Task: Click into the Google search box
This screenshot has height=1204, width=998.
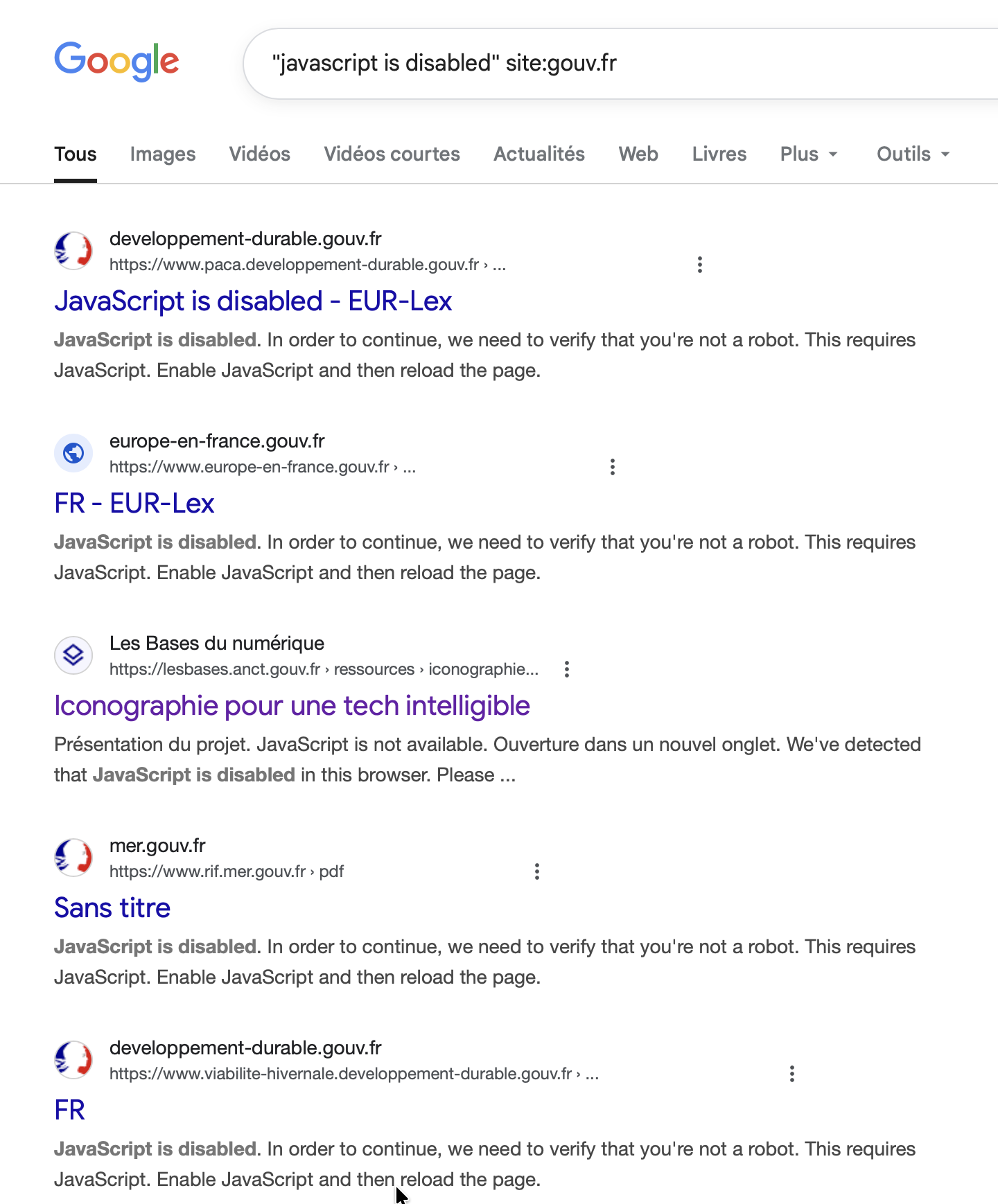Action: (624, 63)
